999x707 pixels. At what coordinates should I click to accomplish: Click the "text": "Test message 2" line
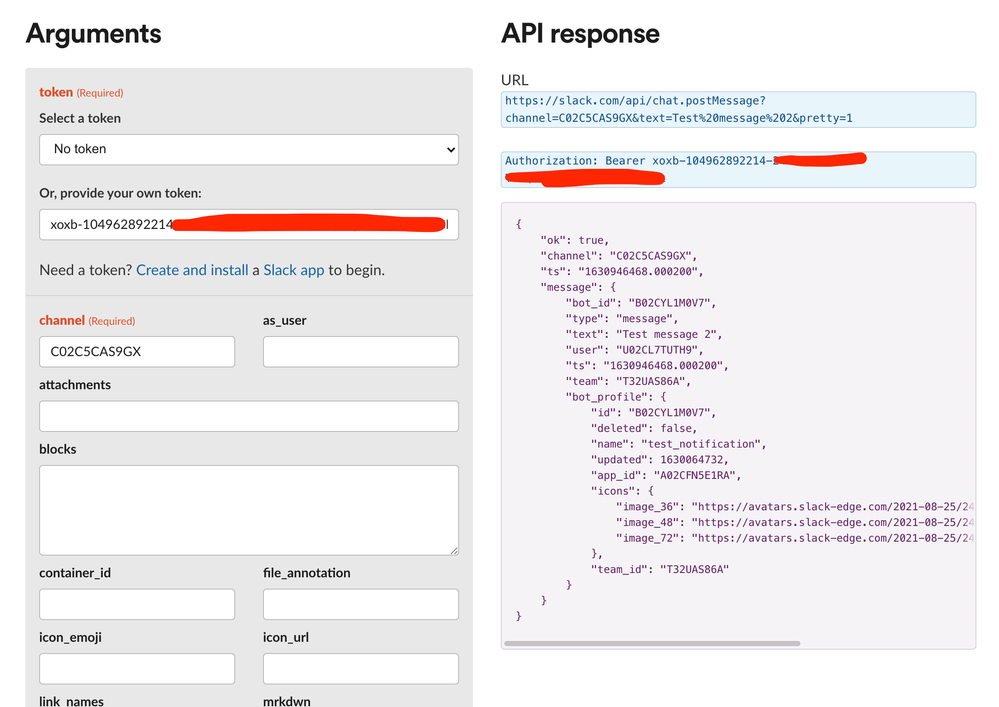pyautogui.click(x=643, y=334)
